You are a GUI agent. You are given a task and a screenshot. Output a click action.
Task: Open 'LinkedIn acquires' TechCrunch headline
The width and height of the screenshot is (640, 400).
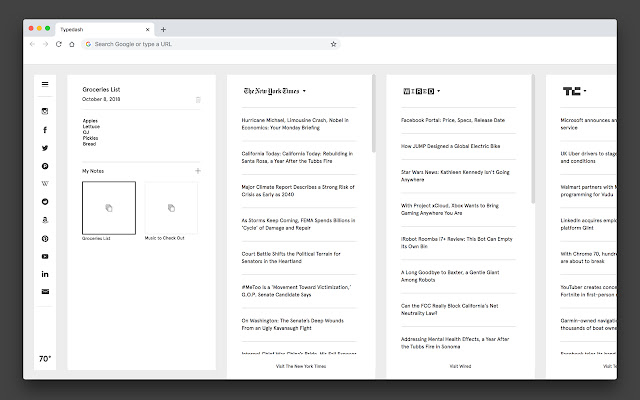click(x=588, y=224)
